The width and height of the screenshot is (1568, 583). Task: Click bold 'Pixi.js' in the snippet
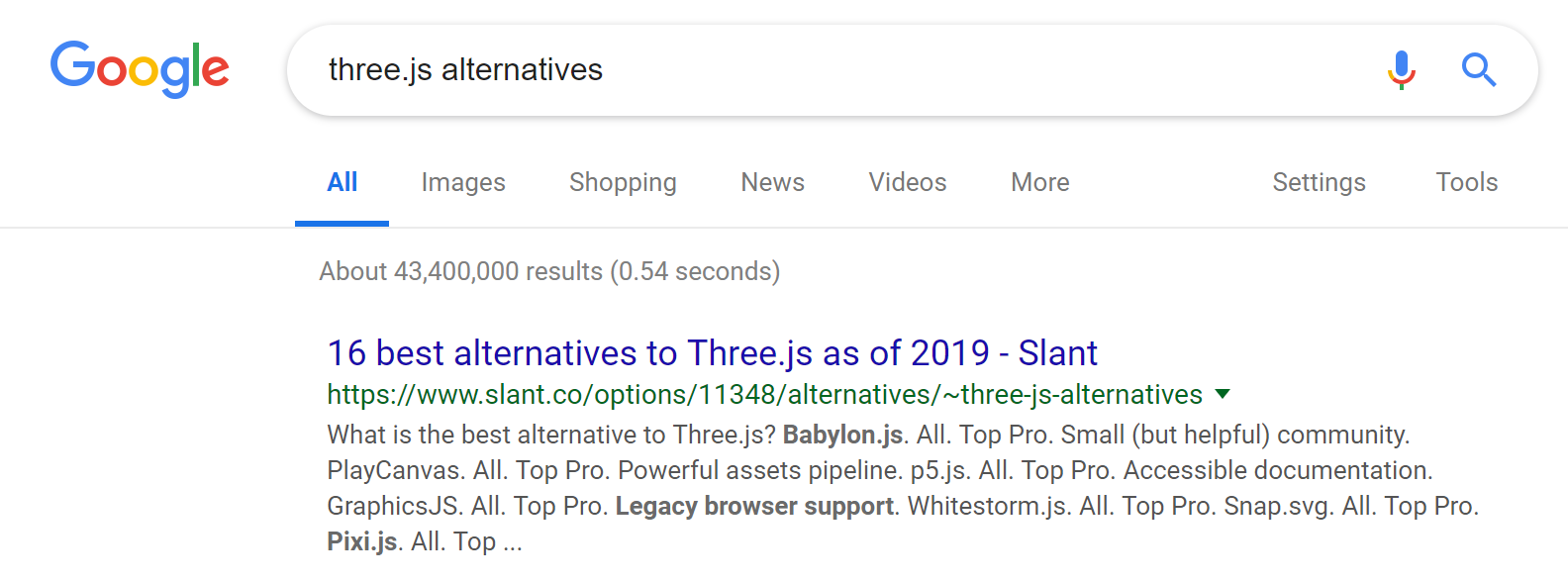tap(362, 541)
